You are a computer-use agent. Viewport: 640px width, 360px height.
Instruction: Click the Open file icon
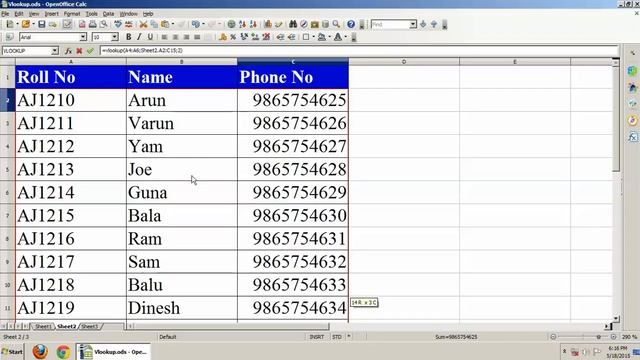pos(26,24)
